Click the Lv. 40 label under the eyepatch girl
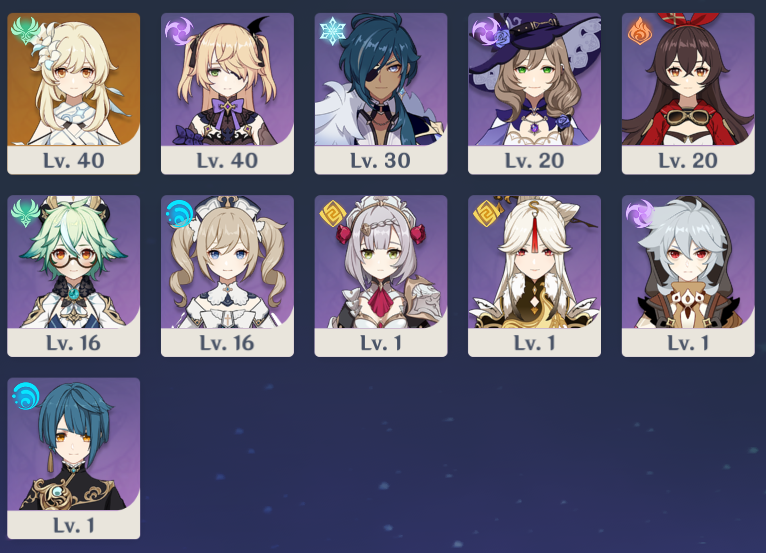This screenshot has height=553, width=766. pos(227,160)
